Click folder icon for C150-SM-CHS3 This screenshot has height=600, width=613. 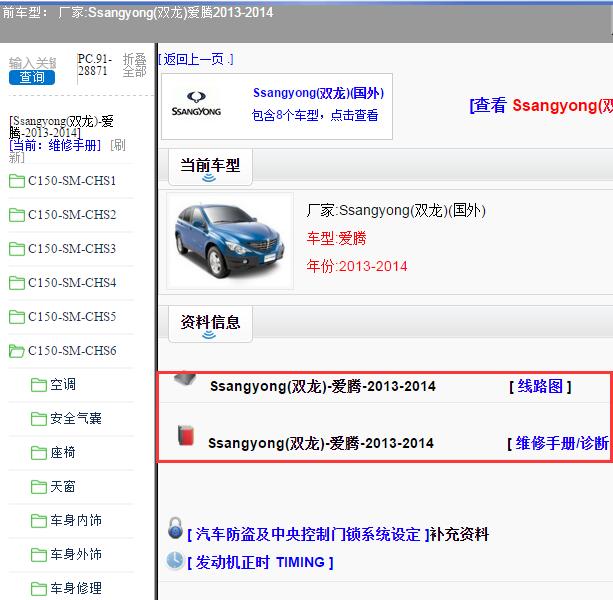click(x=17, y=249)
